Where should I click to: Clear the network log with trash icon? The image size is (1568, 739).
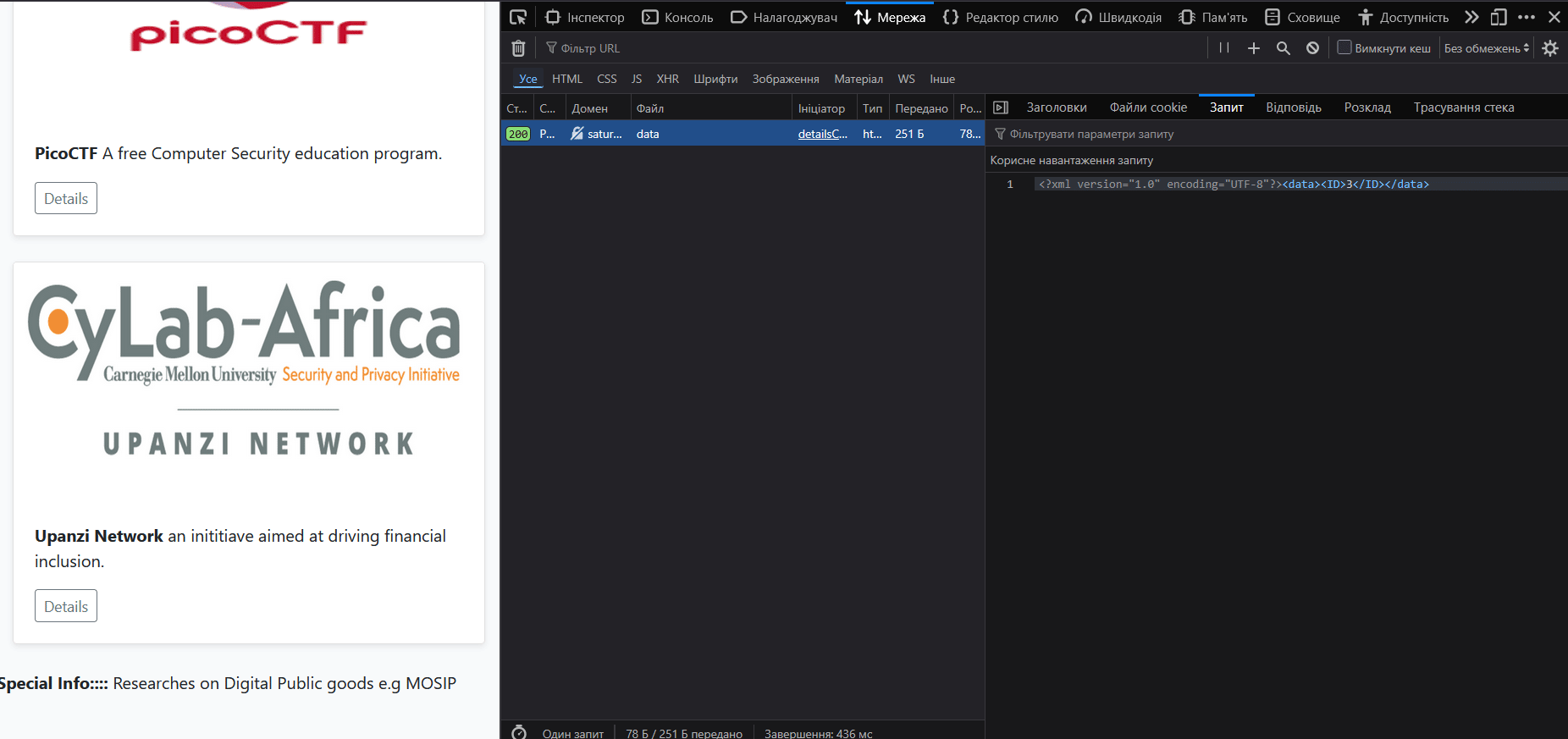(x=519, y=48)
